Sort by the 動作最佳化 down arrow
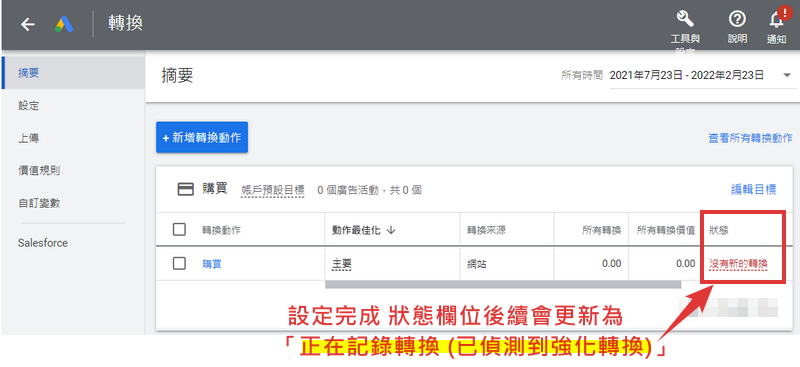Image resolution: width=800 pixels, height=367 pixels. (391, 230)
